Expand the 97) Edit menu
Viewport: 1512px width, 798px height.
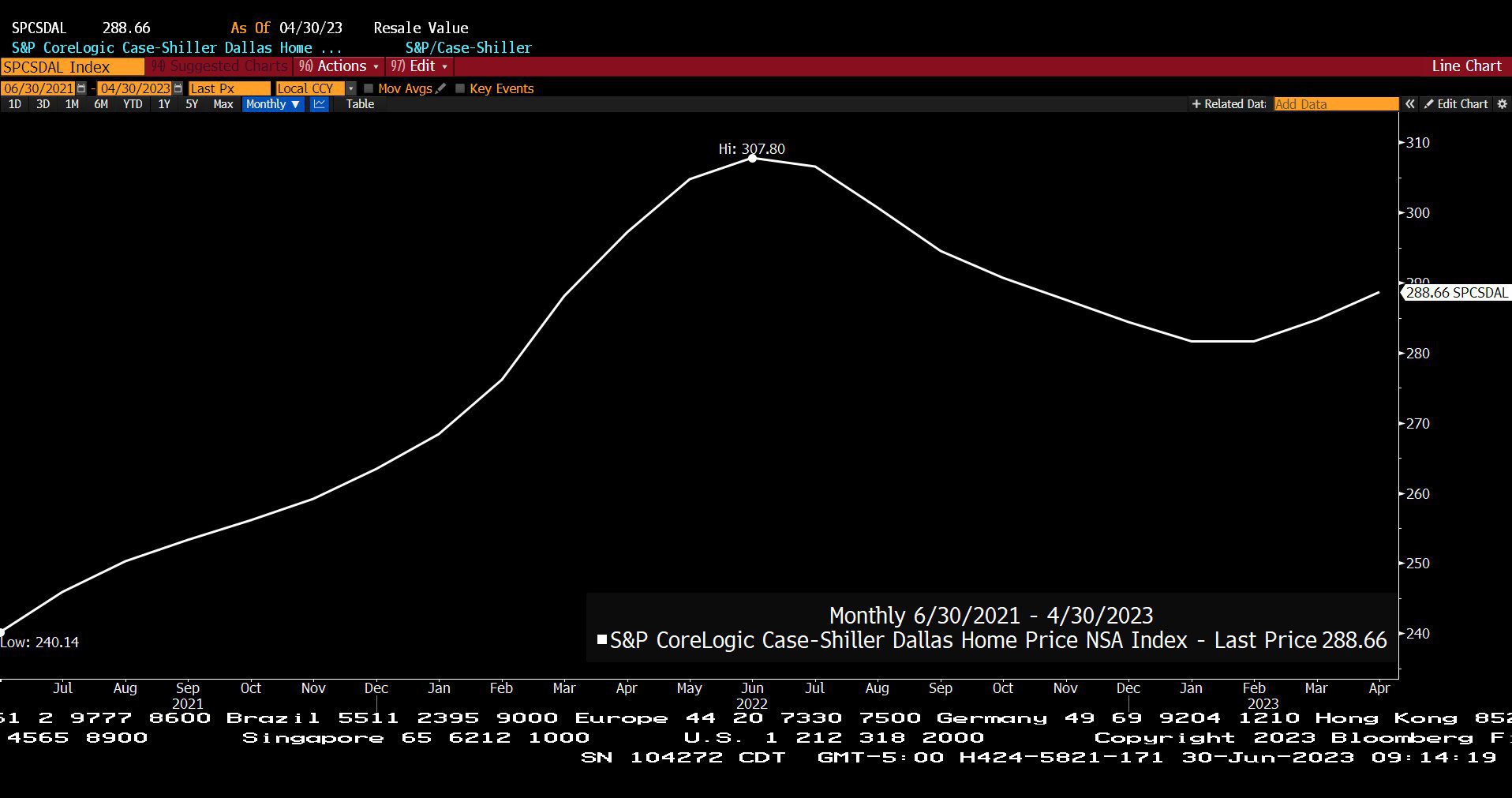pyautogui.click(x=419, y=66)
